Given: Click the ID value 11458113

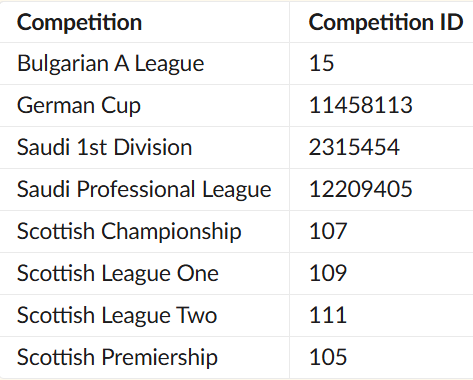Looking at the screenshot, I should click(361, 105).
